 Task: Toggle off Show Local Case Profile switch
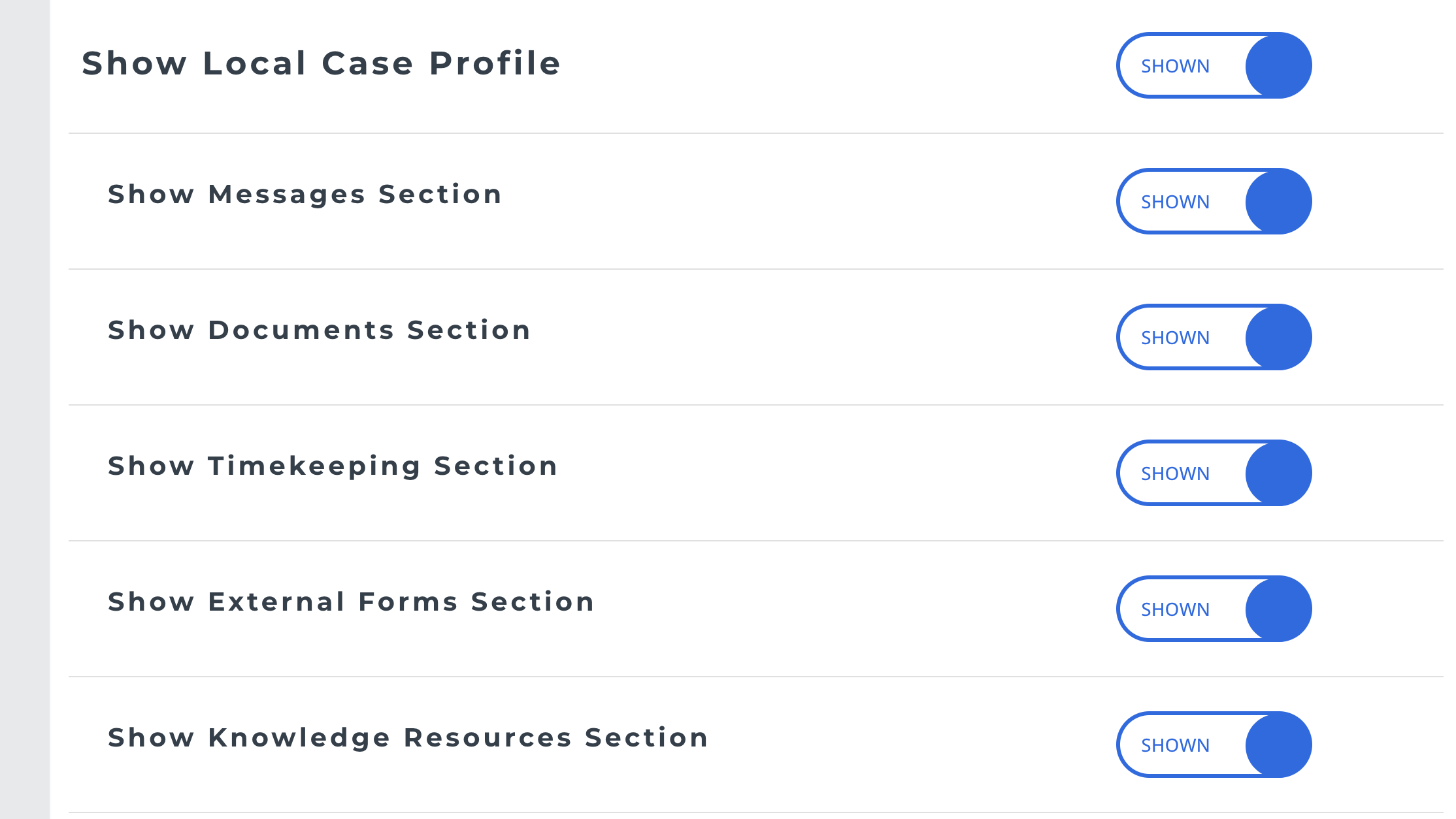pyautogui.click(x=1214, y=65)
